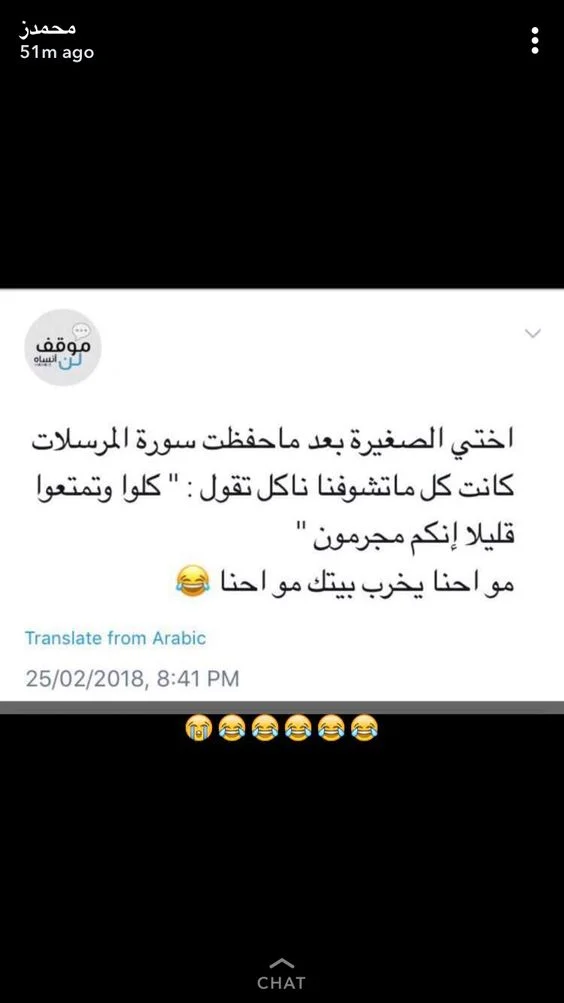Expand the tweet's chevron dropdown arrow
The width and height of the screenshot is (564, 1003).
click(532, 333)
